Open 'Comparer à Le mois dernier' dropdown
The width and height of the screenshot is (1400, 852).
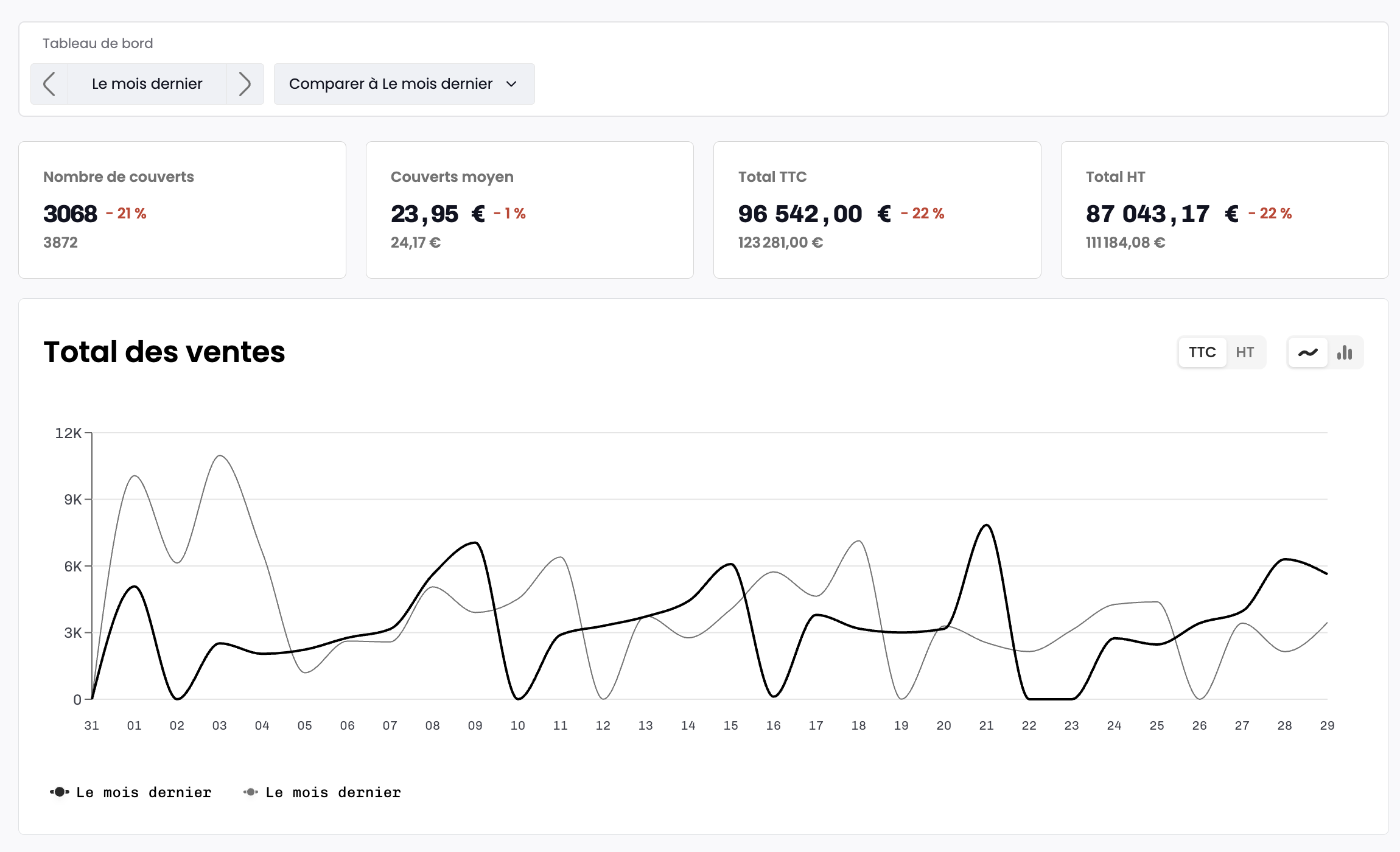[391, 84]
